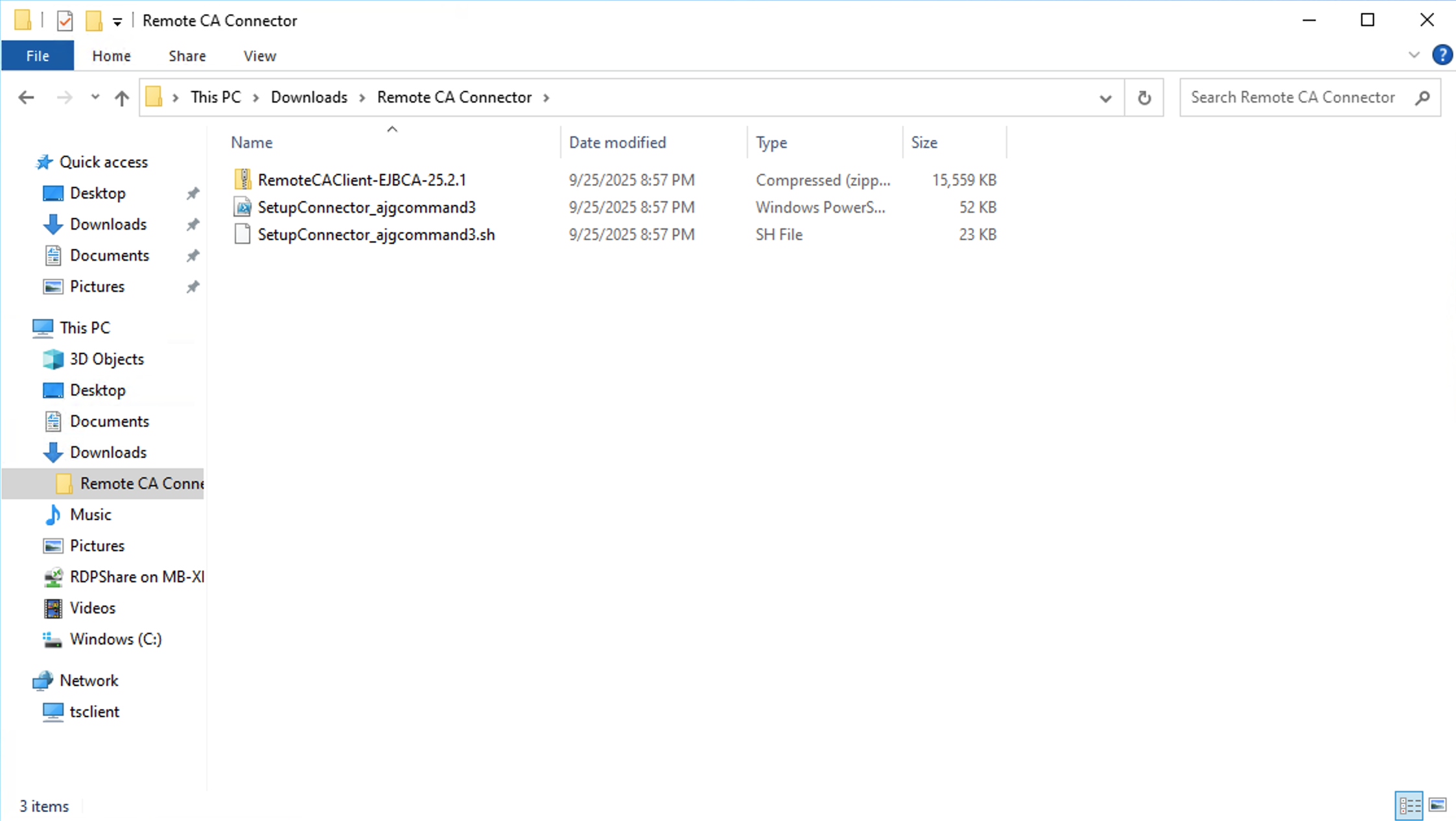Select Windows (C:) drive in sidebar
This screenshot has height=821, width=1456.
click(115, 639)
